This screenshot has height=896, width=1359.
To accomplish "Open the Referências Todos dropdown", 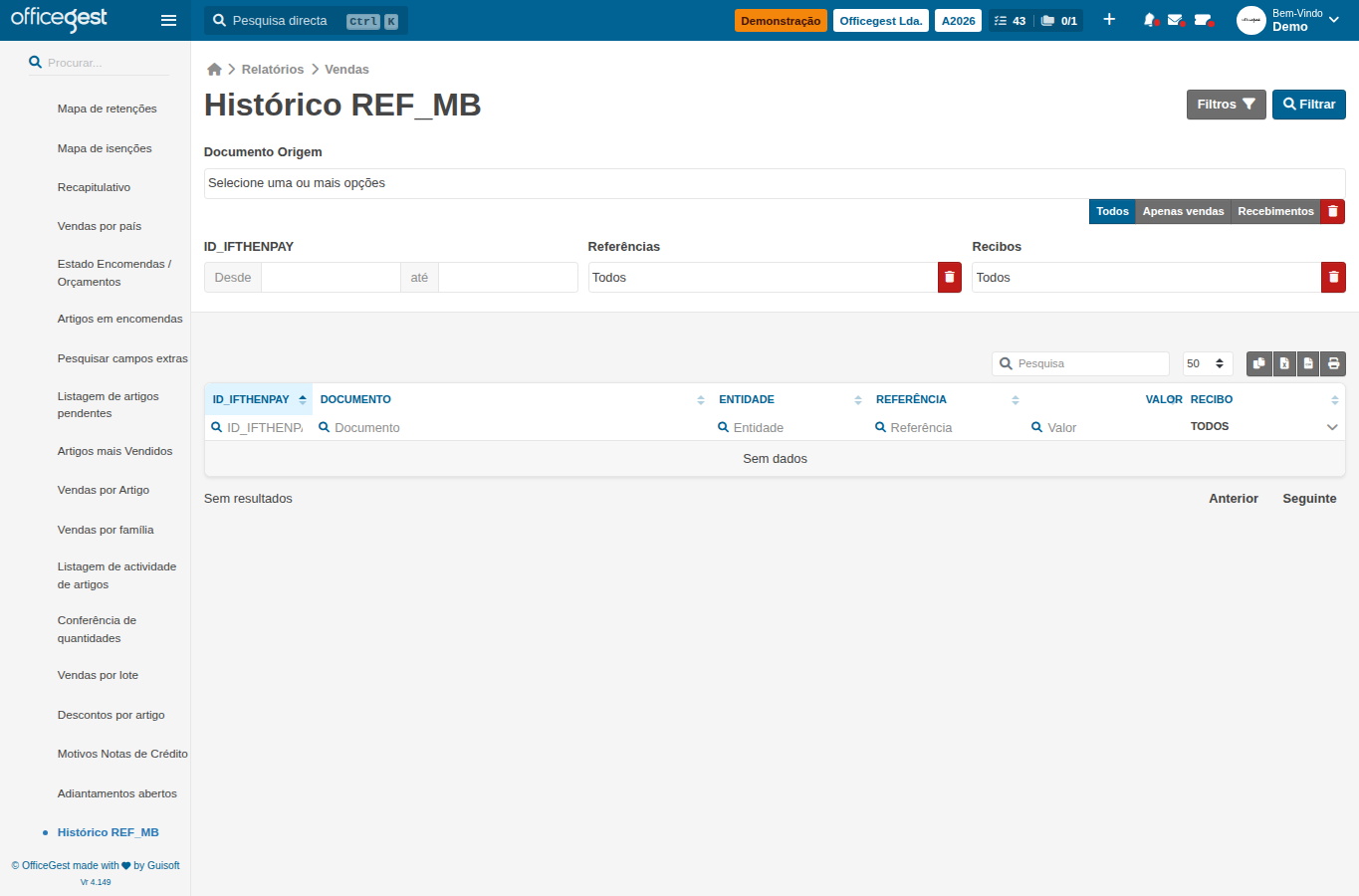I will [x=763, y=277].
